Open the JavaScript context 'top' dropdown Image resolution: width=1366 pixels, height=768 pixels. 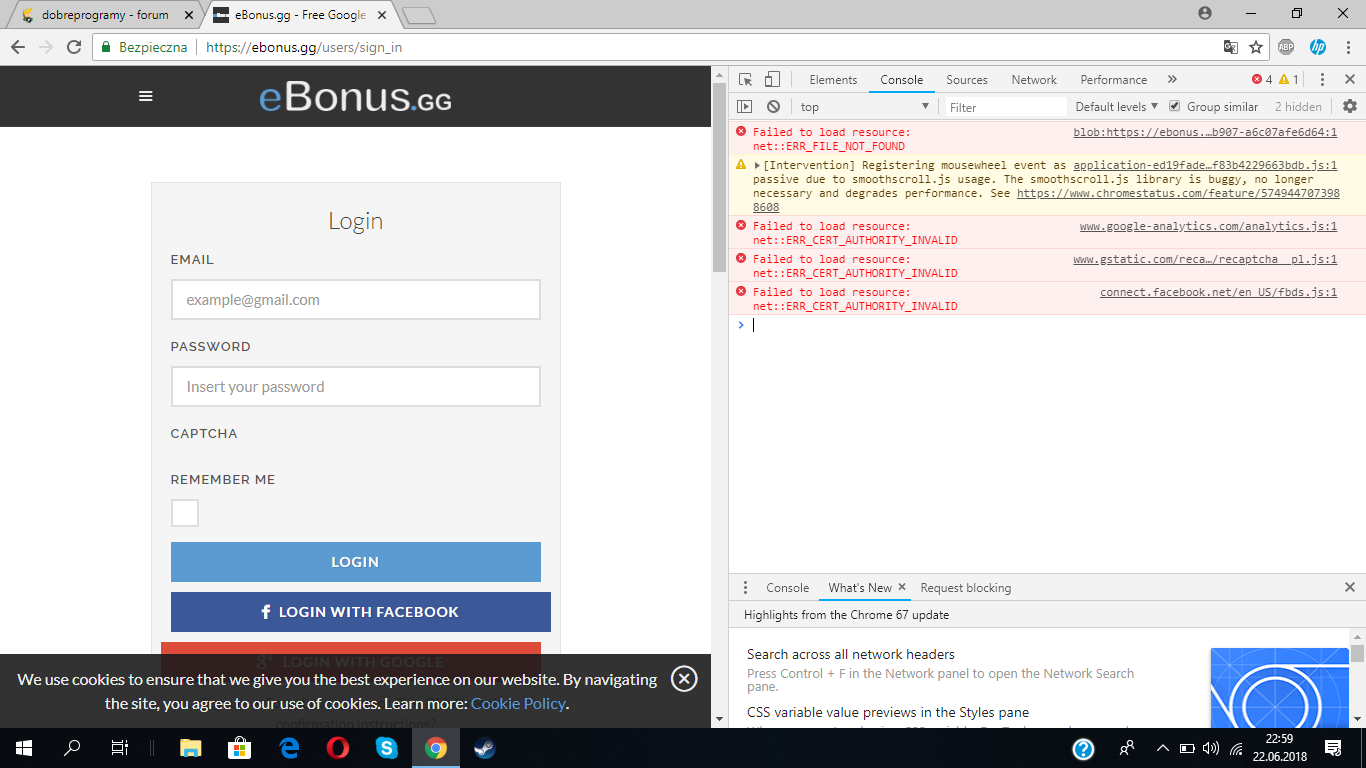click(x=865, y=107)
